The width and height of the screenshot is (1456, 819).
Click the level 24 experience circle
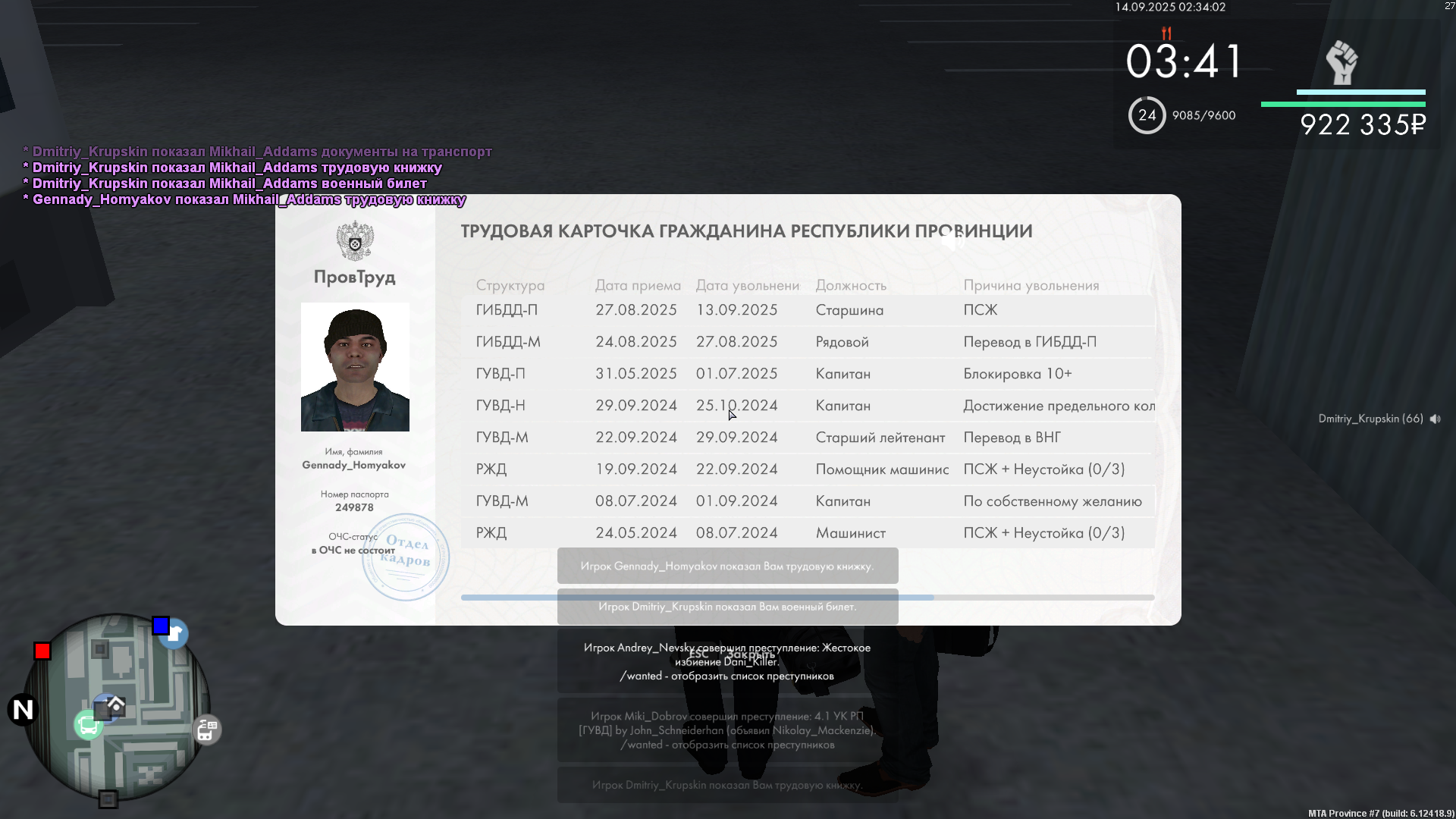coord(1147,115)
